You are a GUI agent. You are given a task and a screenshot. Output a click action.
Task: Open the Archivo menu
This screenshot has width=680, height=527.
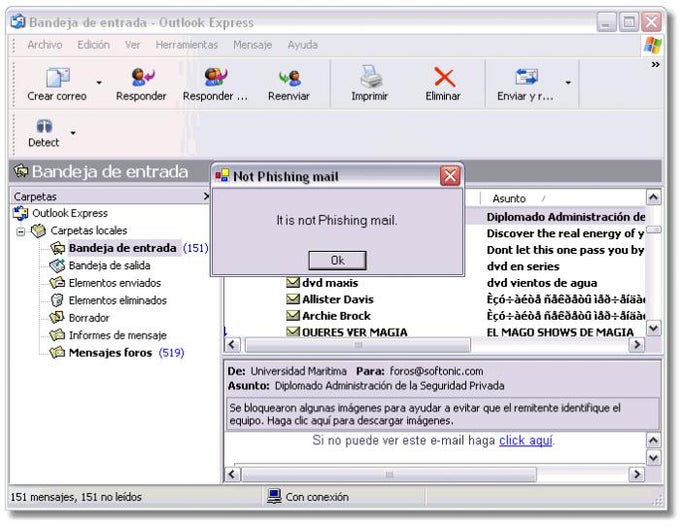45,45
